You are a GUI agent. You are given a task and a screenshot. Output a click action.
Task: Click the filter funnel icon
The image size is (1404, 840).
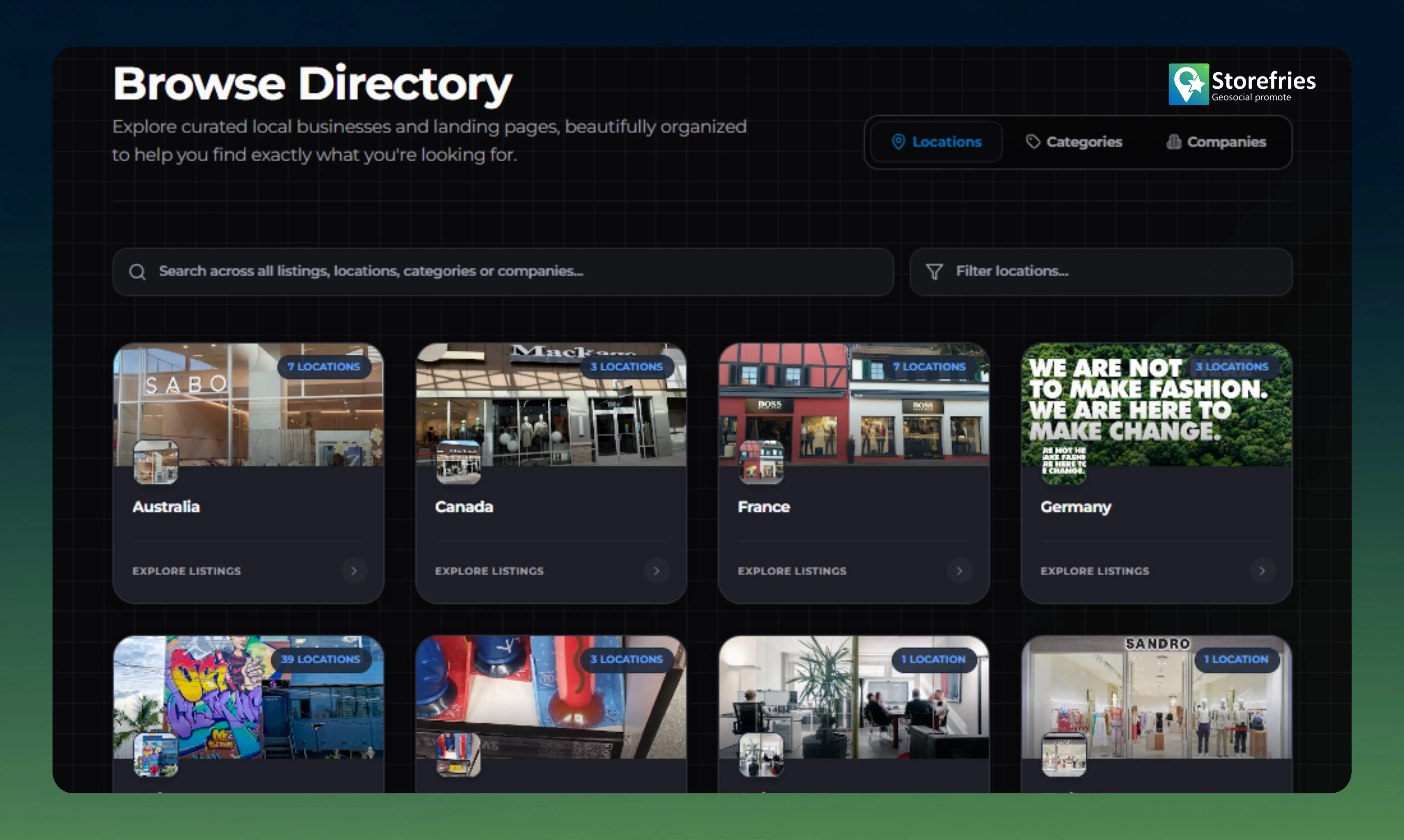[x=934, y=272]
